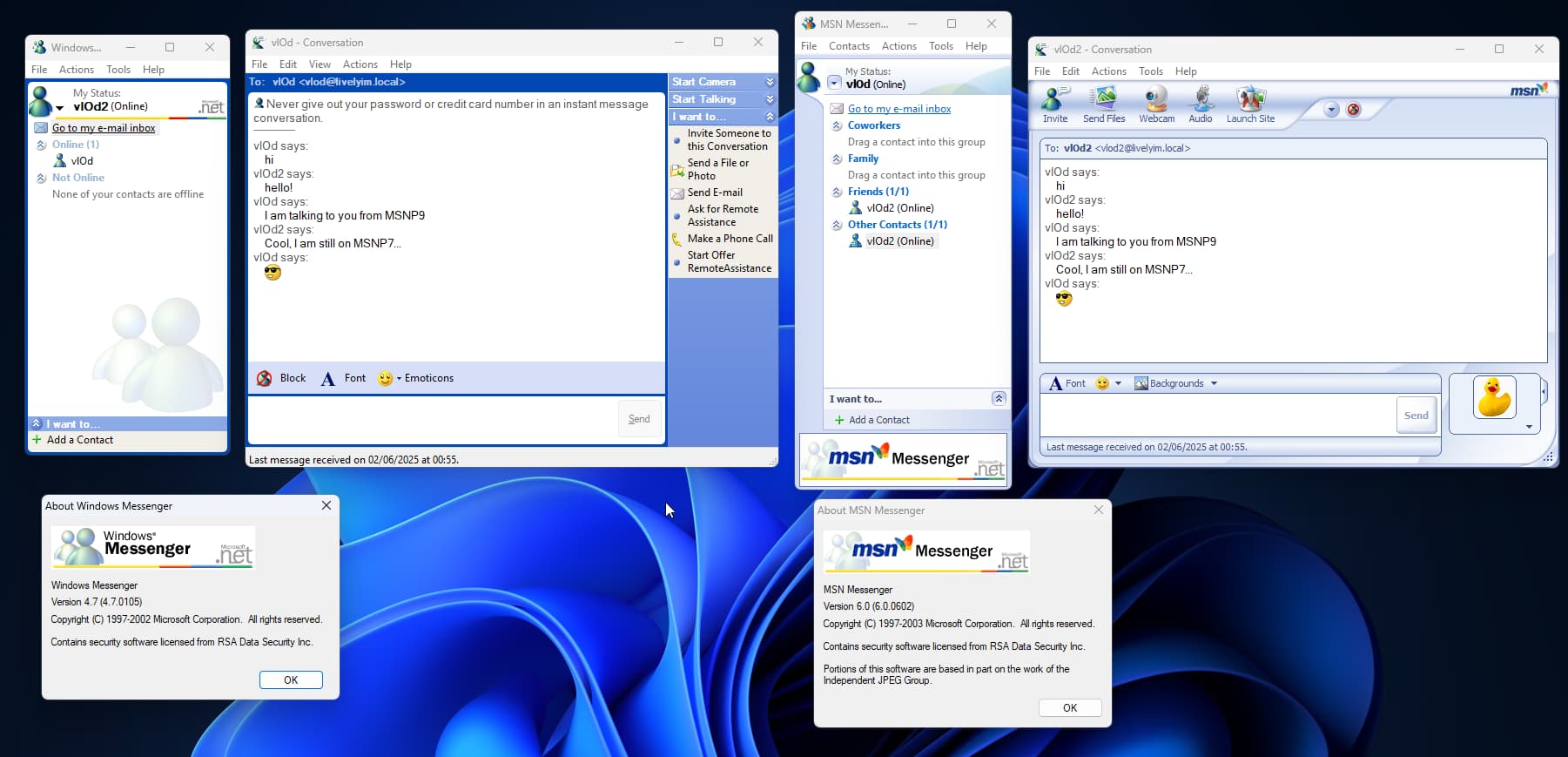
Task: Click the Launch Site icon in vlOd2 conversation
Action: tap(1250, 99)
